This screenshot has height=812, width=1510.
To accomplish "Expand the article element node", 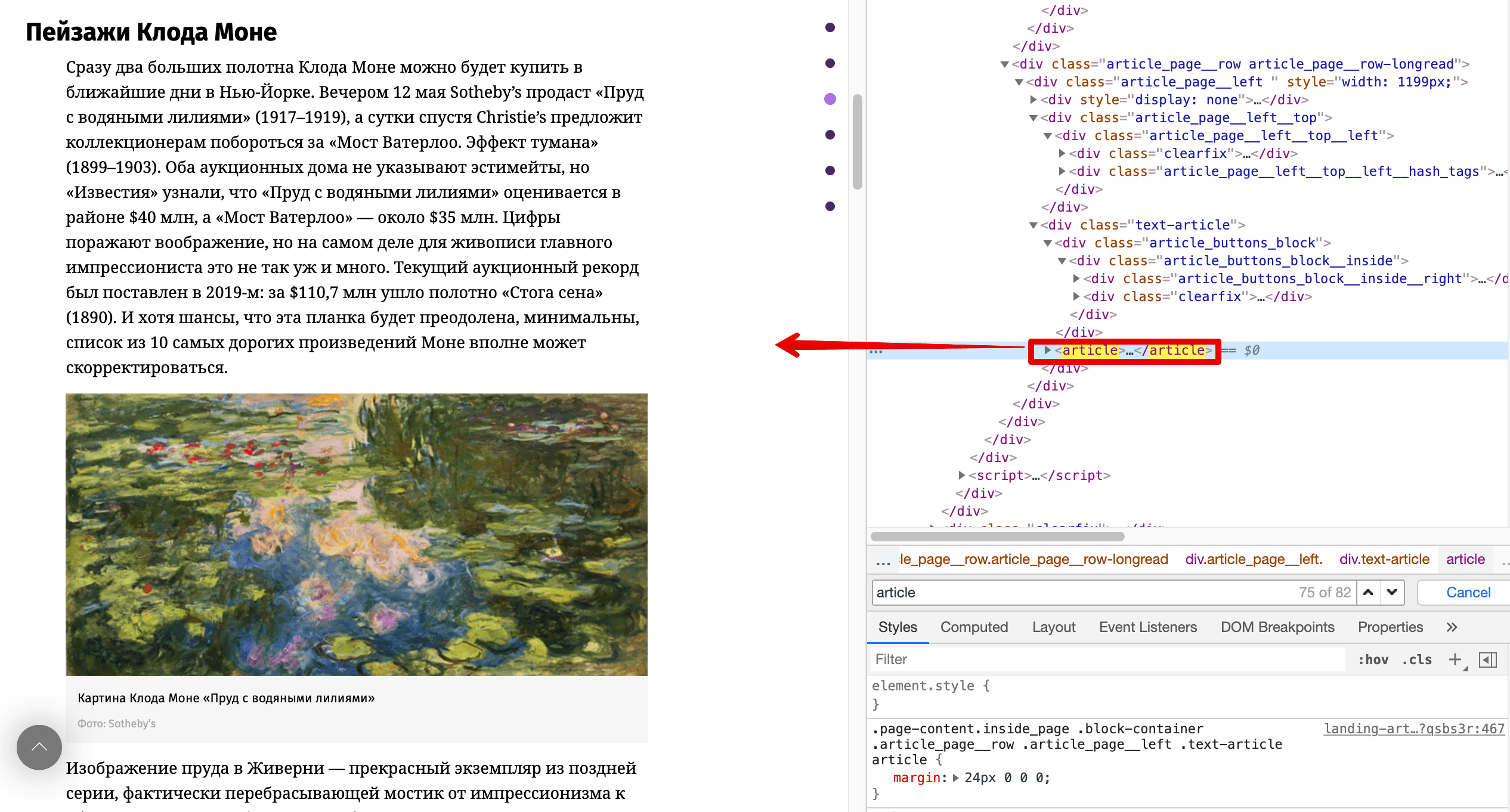I will coord(1048,350).
